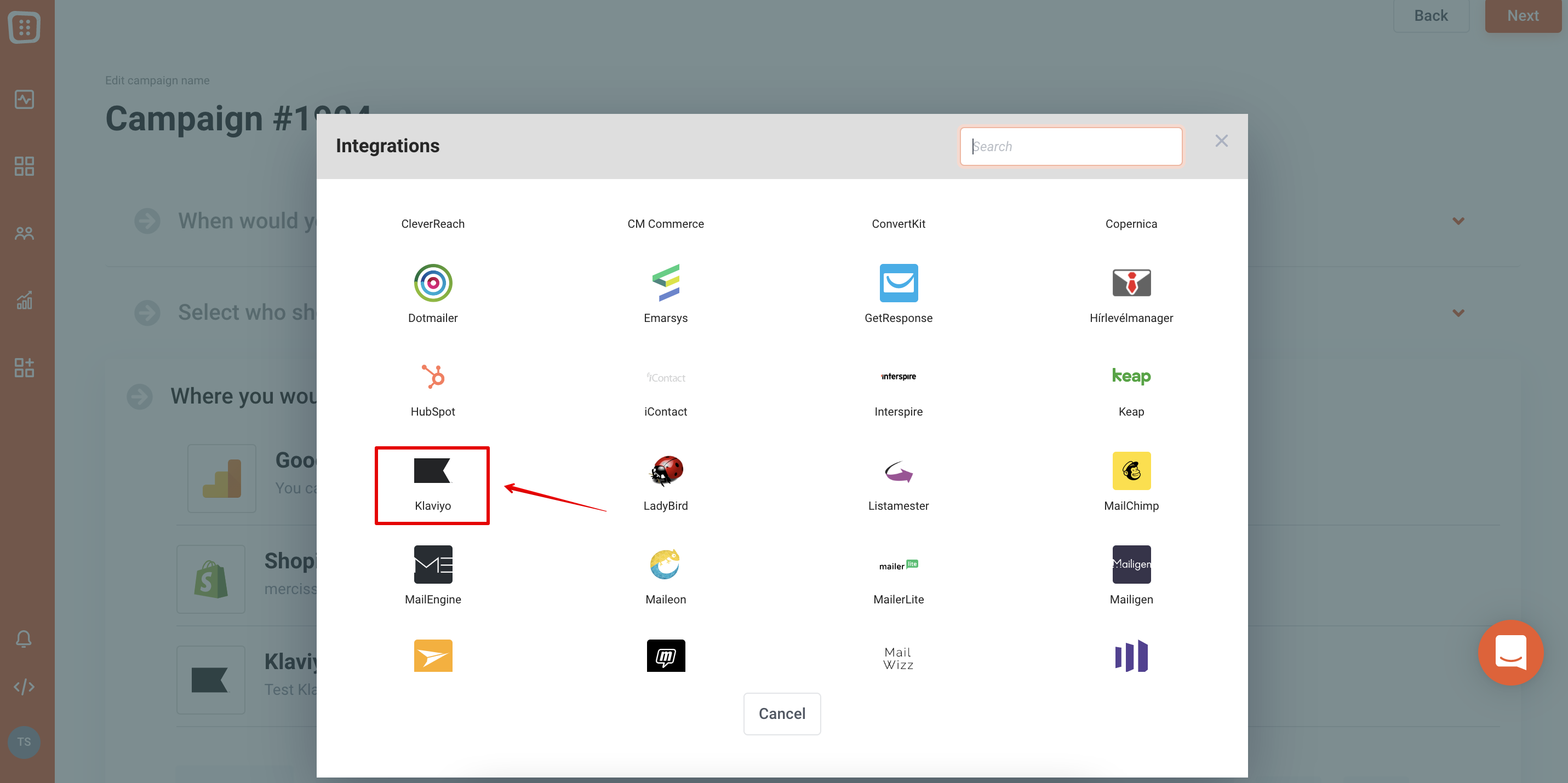1568x783 pixels.
Task: Open the code embed sidebar icon
Action: pos(24,687)
